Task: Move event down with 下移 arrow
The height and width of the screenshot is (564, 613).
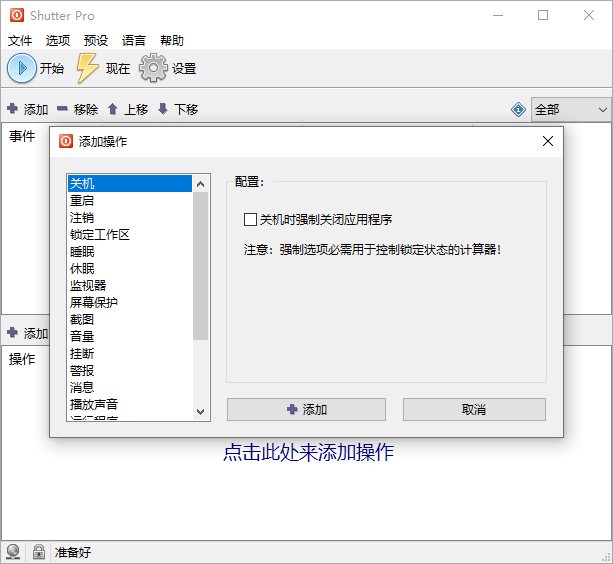Action: [x=163, y=109]
